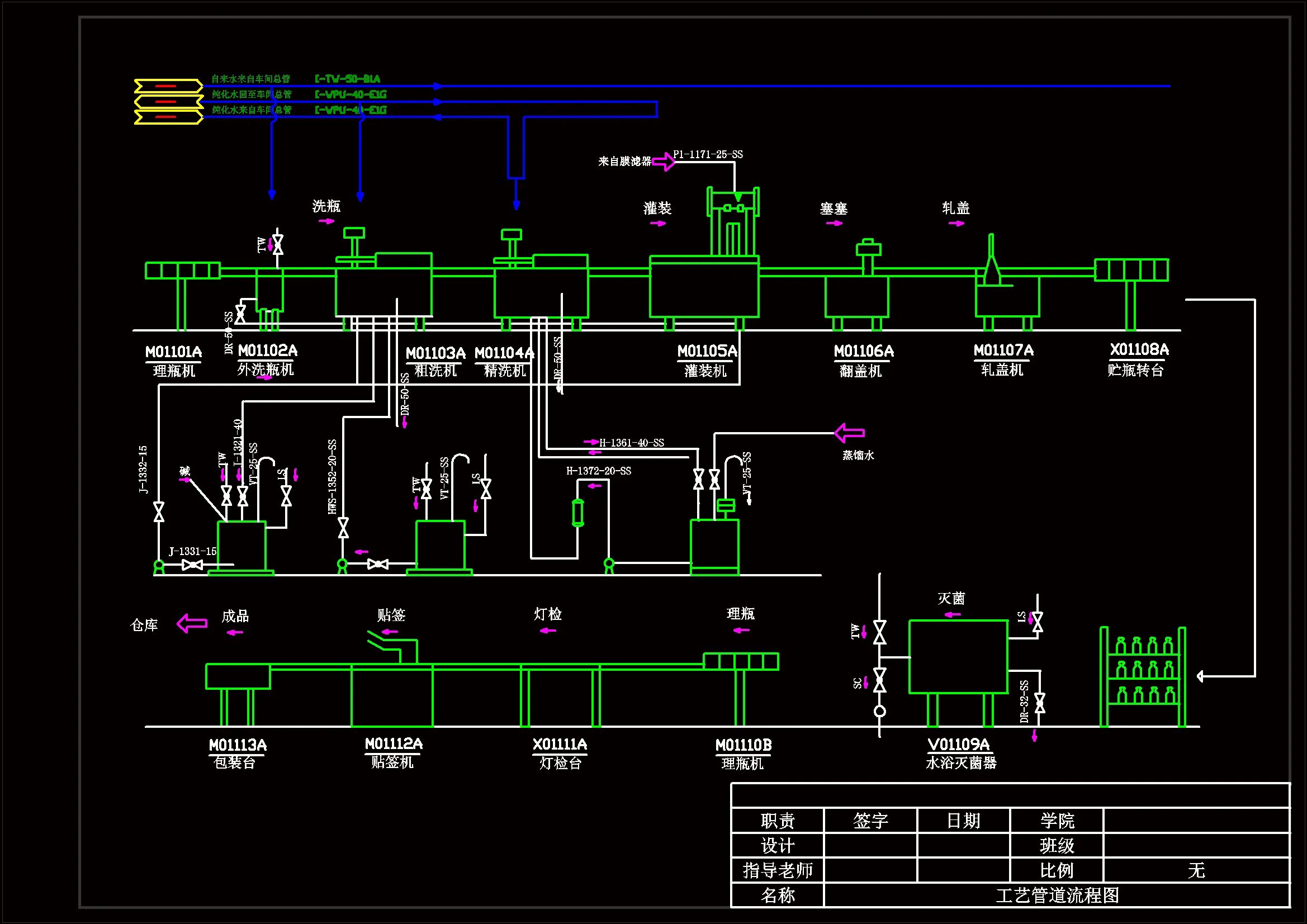This screenshot has width=1307, height=924.
Task: Click the magenta arrow beside 来自膜滤器
Action: pos(664,162)
